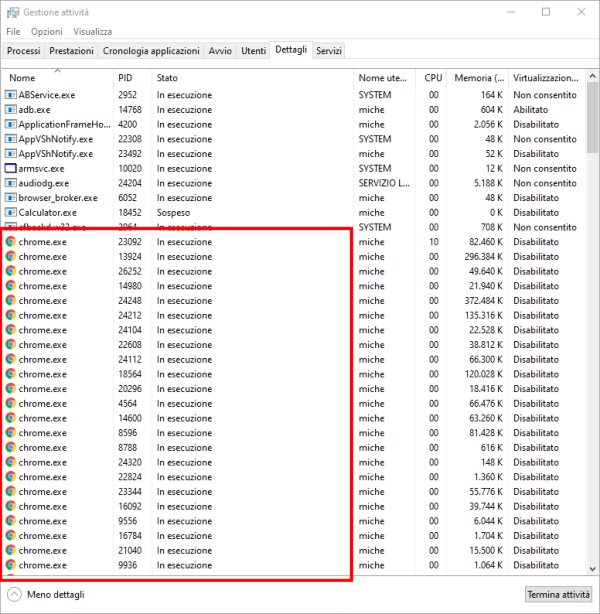Click the Calculator.exe process icon
The width and height of the screenshot is (600, 614).
tap(11, 213)
